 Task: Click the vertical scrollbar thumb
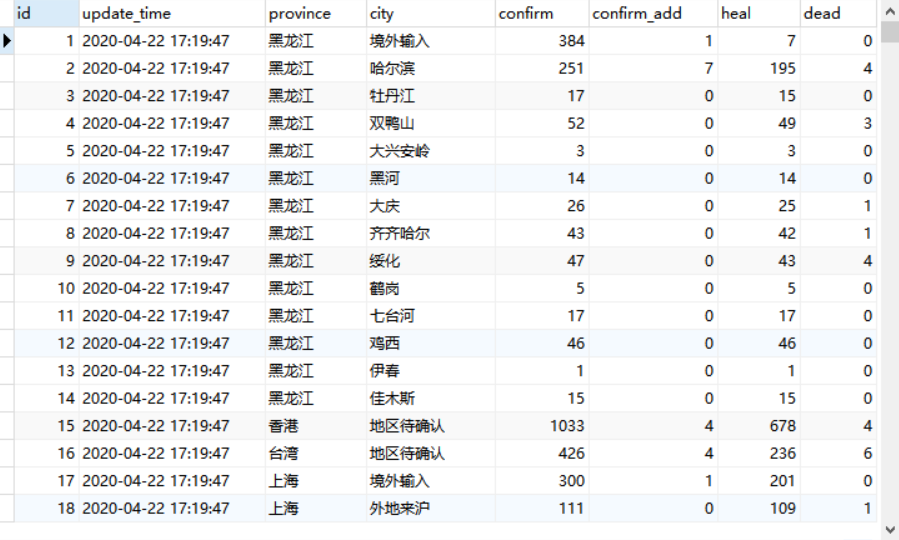pyautogui.click(x=890, y=32)
